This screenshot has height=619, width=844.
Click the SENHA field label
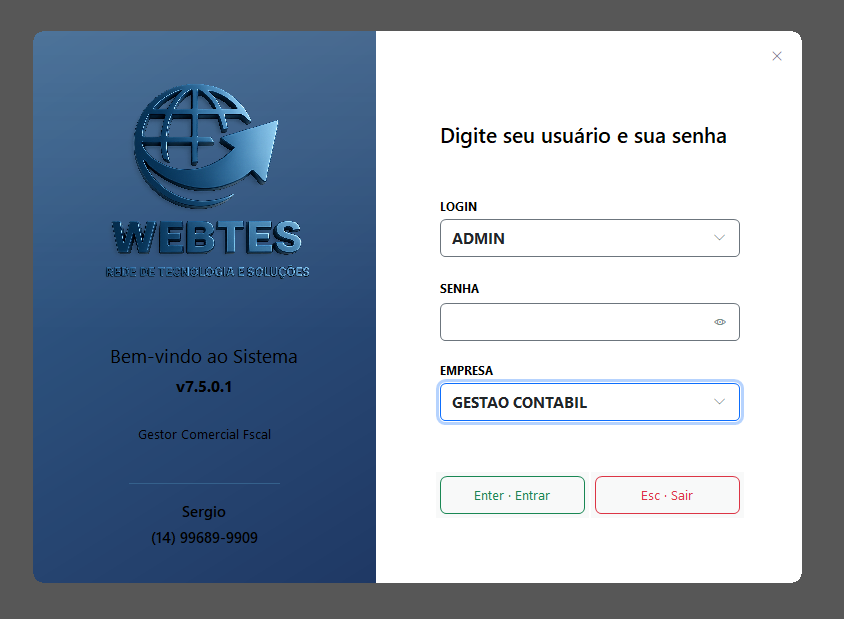pos(459,289)
